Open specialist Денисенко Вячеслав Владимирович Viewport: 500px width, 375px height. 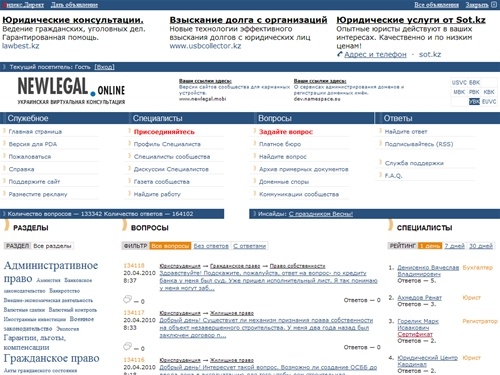(x=428, y=271)
